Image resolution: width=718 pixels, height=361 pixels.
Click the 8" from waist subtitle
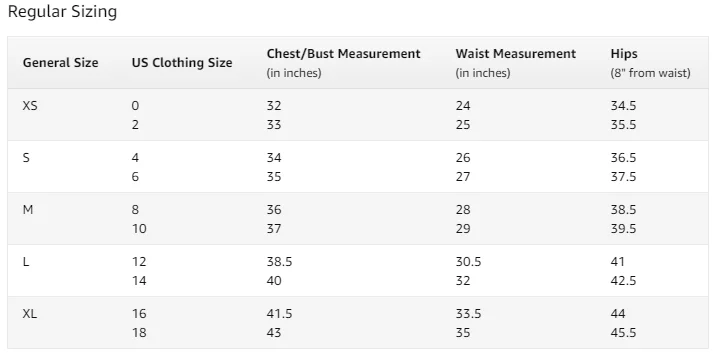[x=650, y=73]
